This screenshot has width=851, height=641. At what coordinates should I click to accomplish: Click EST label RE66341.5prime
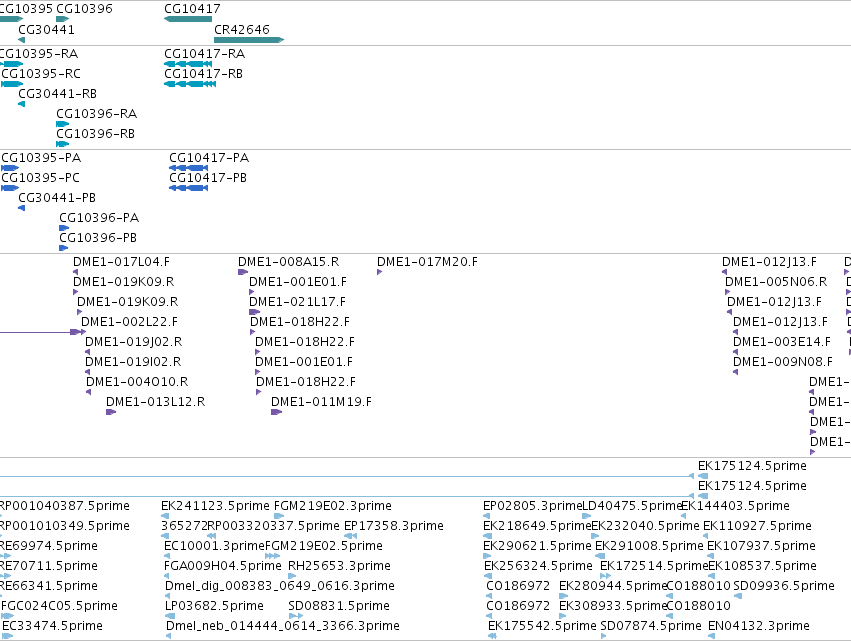[48, 586]
